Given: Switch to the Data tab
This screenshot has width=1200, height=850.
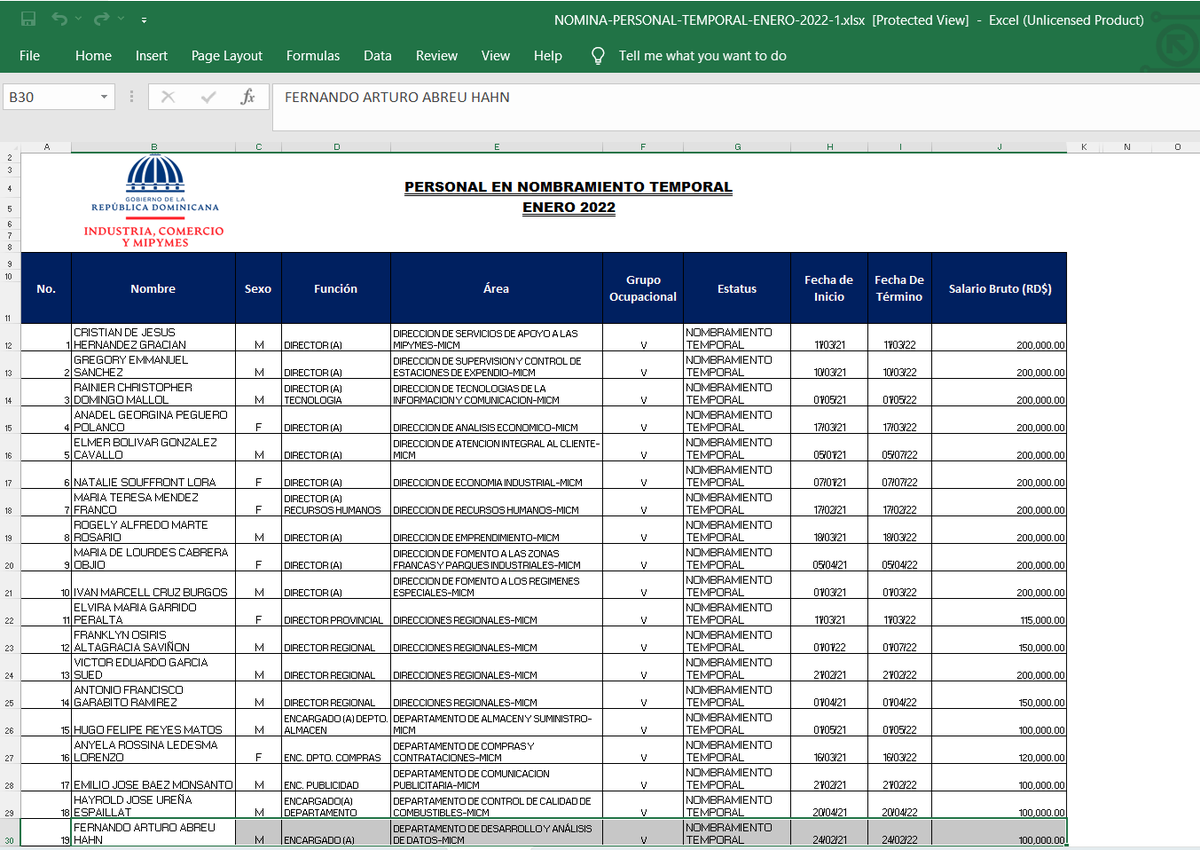Looking at the screenshot, I should (x=378, y=56).
